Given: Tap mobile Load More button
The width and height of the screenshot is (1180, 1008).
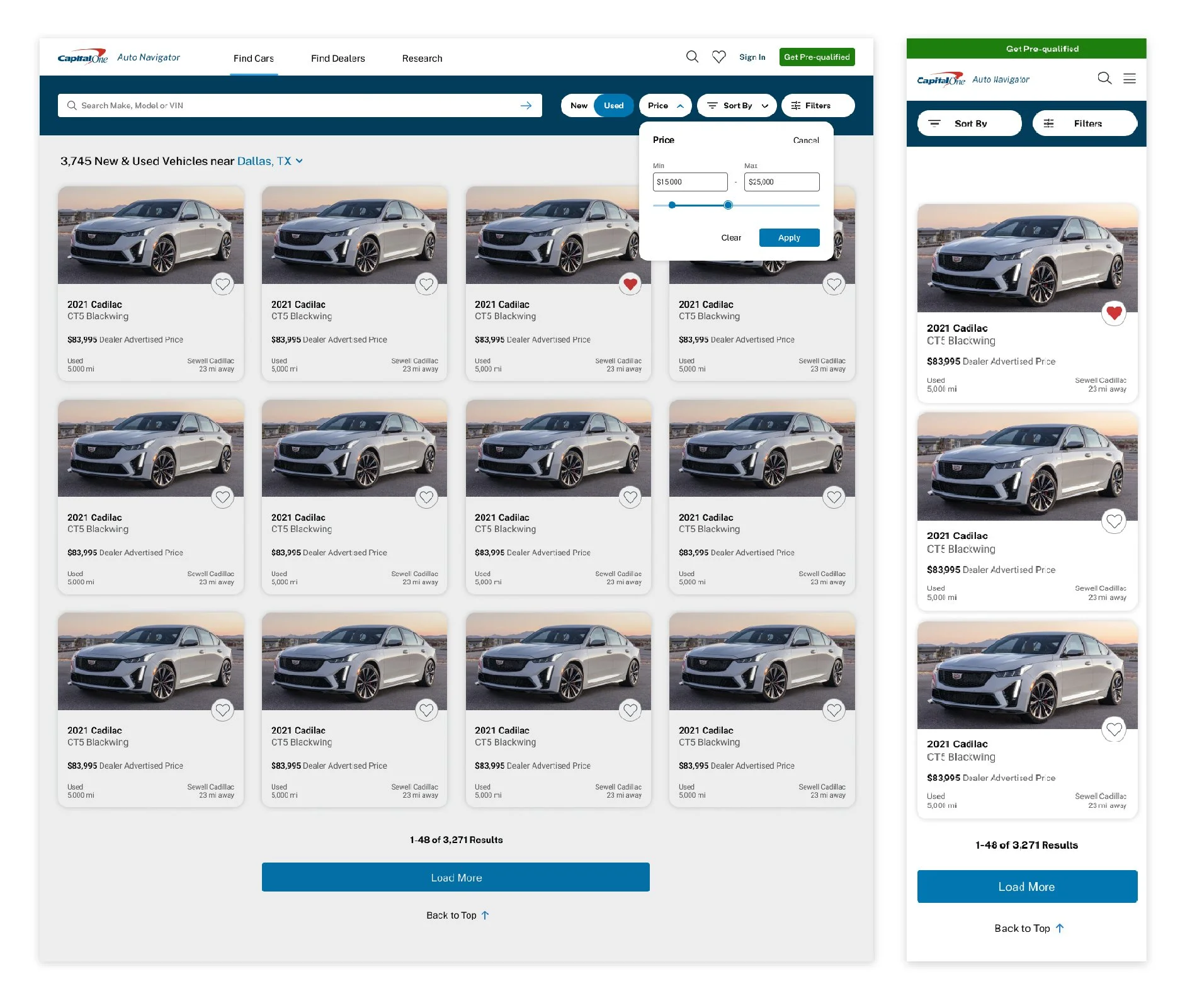Looking at the screenshot, I should click(x=1027, y=886).
